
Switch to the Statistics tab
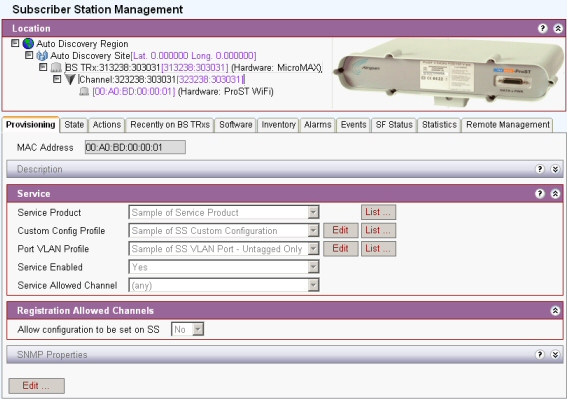[439, 125]
